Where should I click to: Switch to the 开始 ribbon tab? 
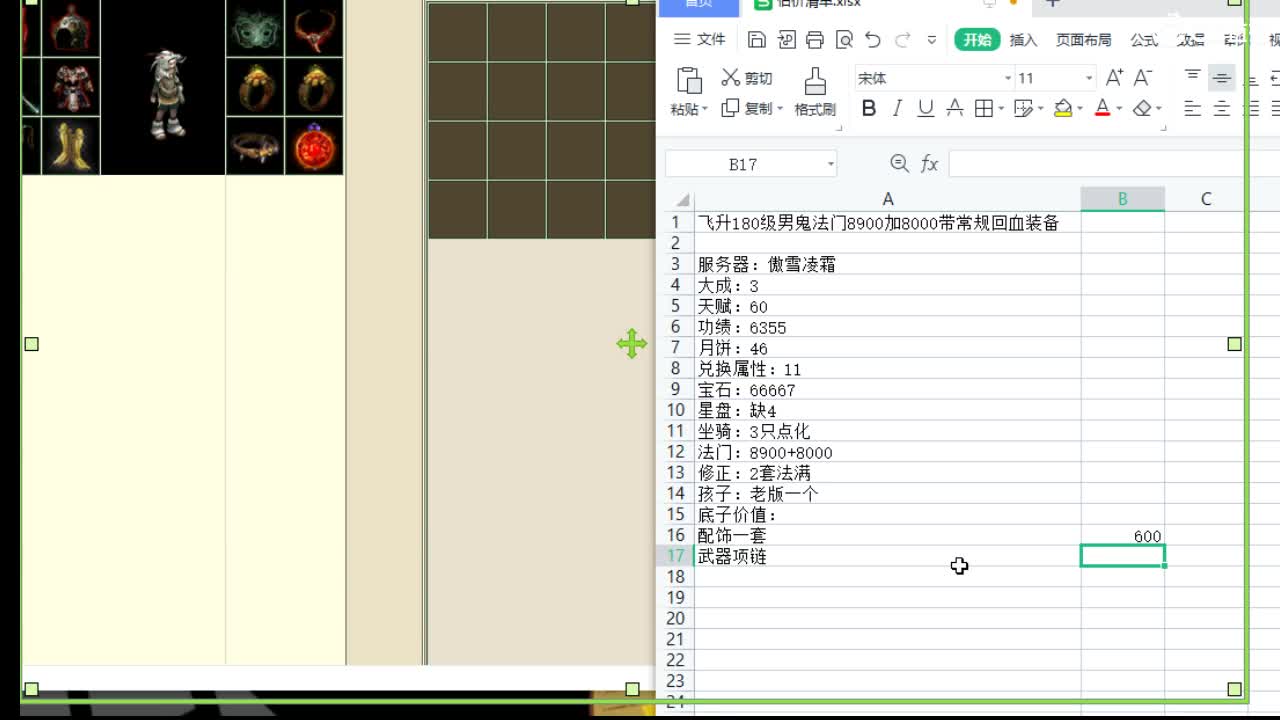point(977,40)
